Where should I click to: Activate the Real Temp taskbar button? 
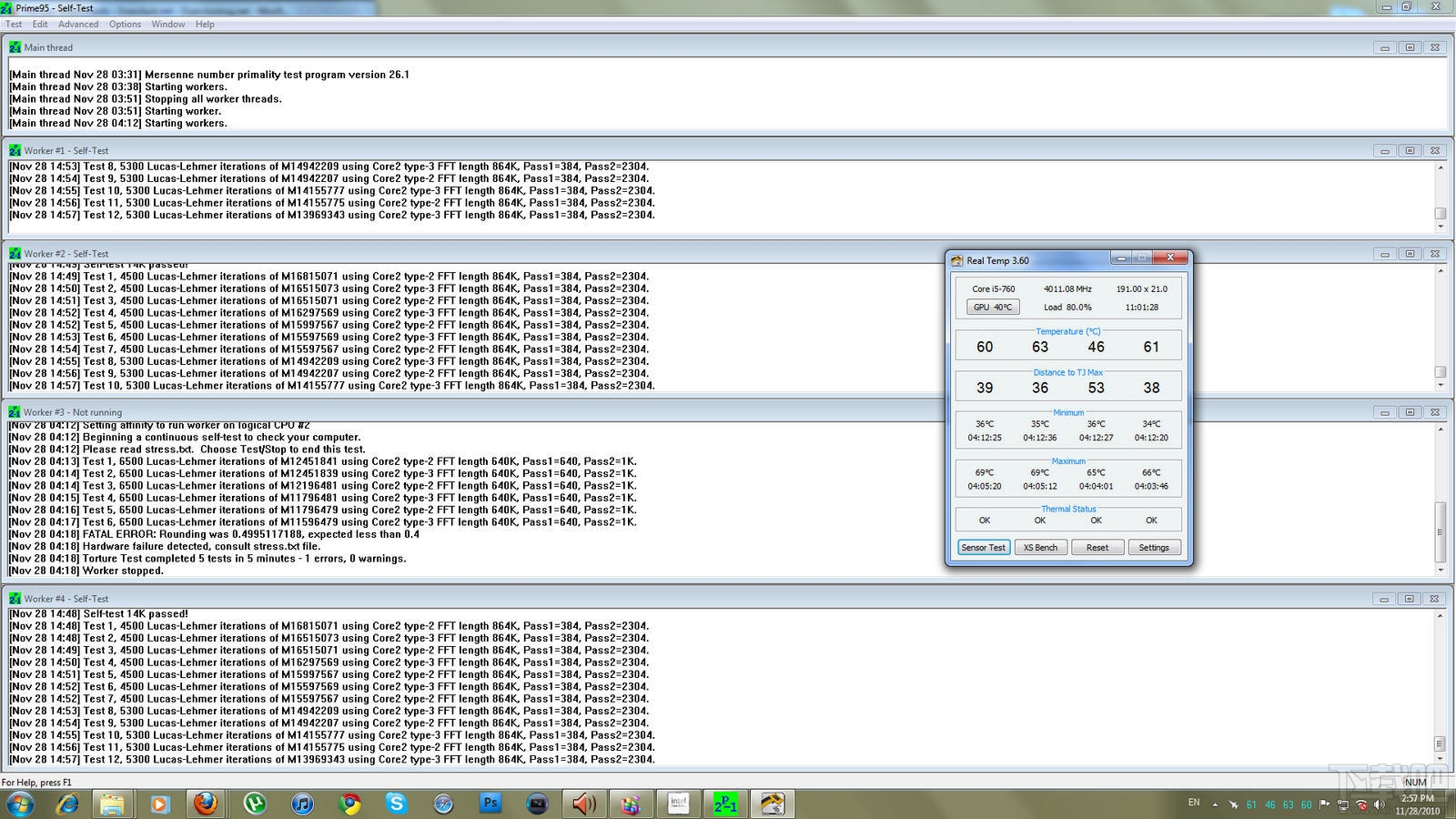[x=773, y=804]
